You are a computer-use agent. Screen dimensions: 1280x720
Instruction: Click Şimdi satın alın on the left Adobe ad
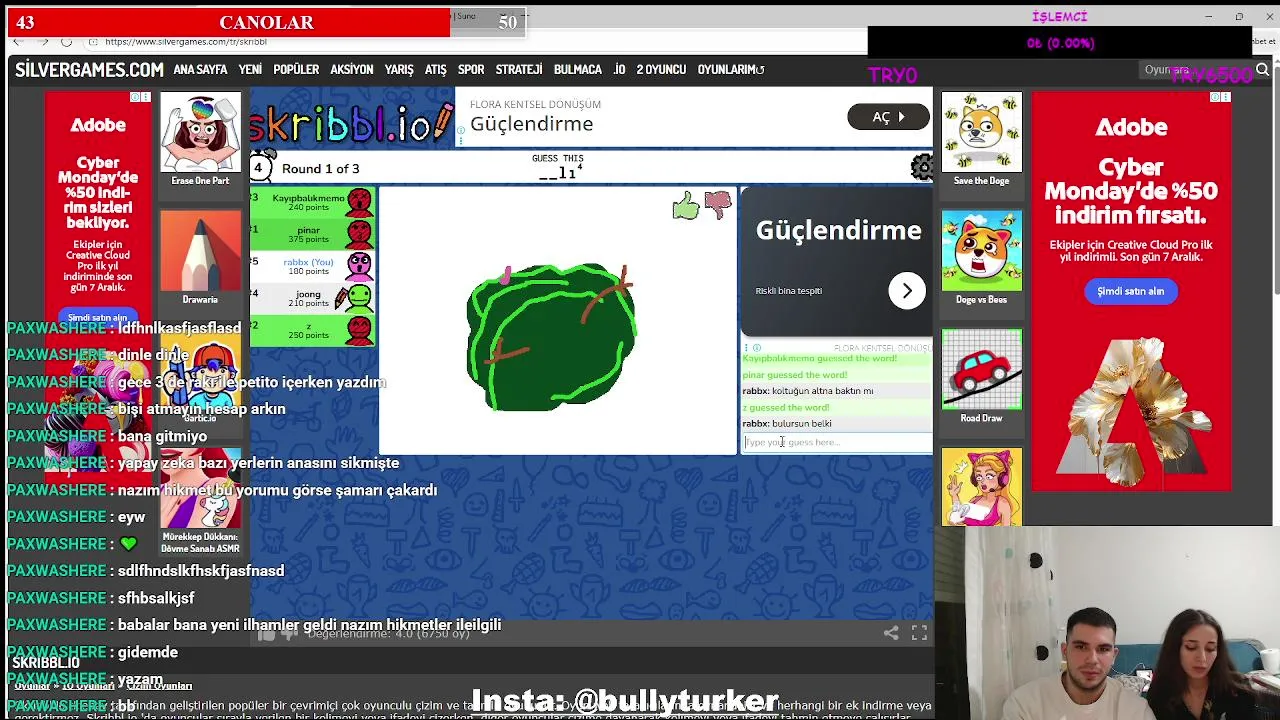[x=98, y=317]
